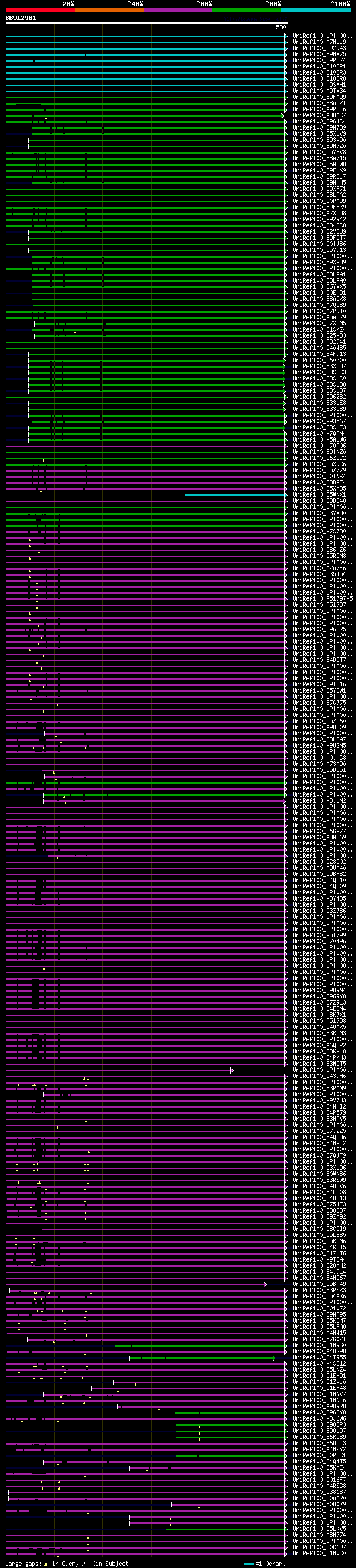
Task: Select the UniRef100_A8HMC7 label
Action: [x=319, y=115]
